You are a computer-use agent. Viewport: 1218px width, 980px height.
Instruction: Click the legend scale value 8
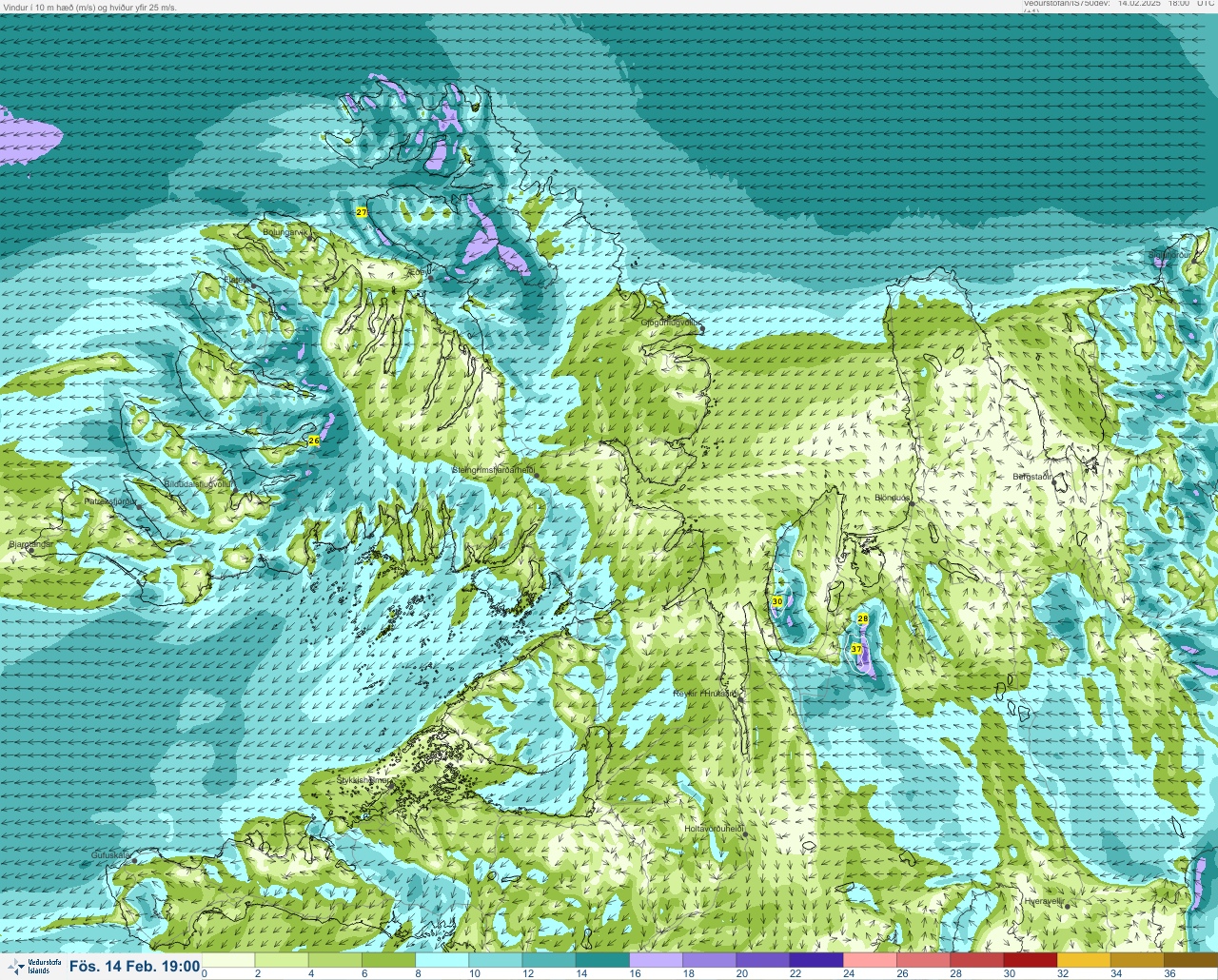(x=419, y=973)
